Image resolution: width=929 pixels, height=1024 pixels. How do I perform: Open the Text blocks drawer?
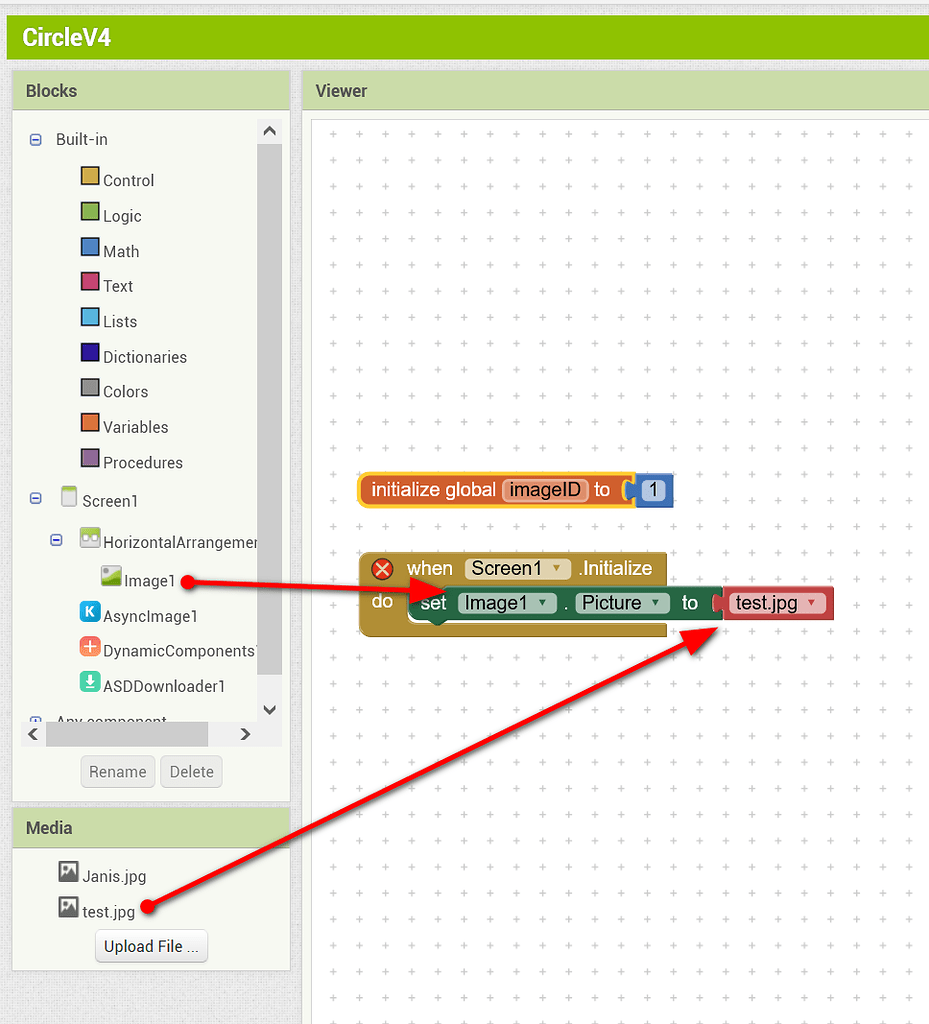(118, 285)
